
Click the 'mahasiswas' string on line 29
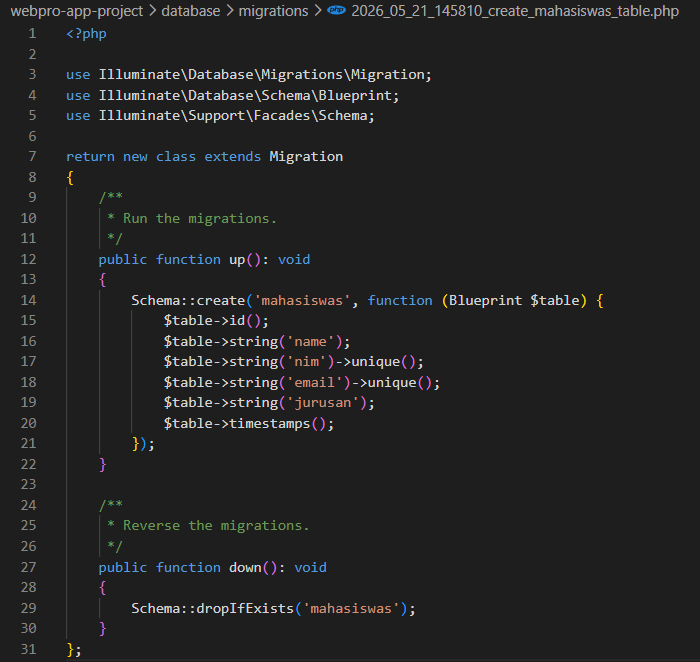[351, 608]
